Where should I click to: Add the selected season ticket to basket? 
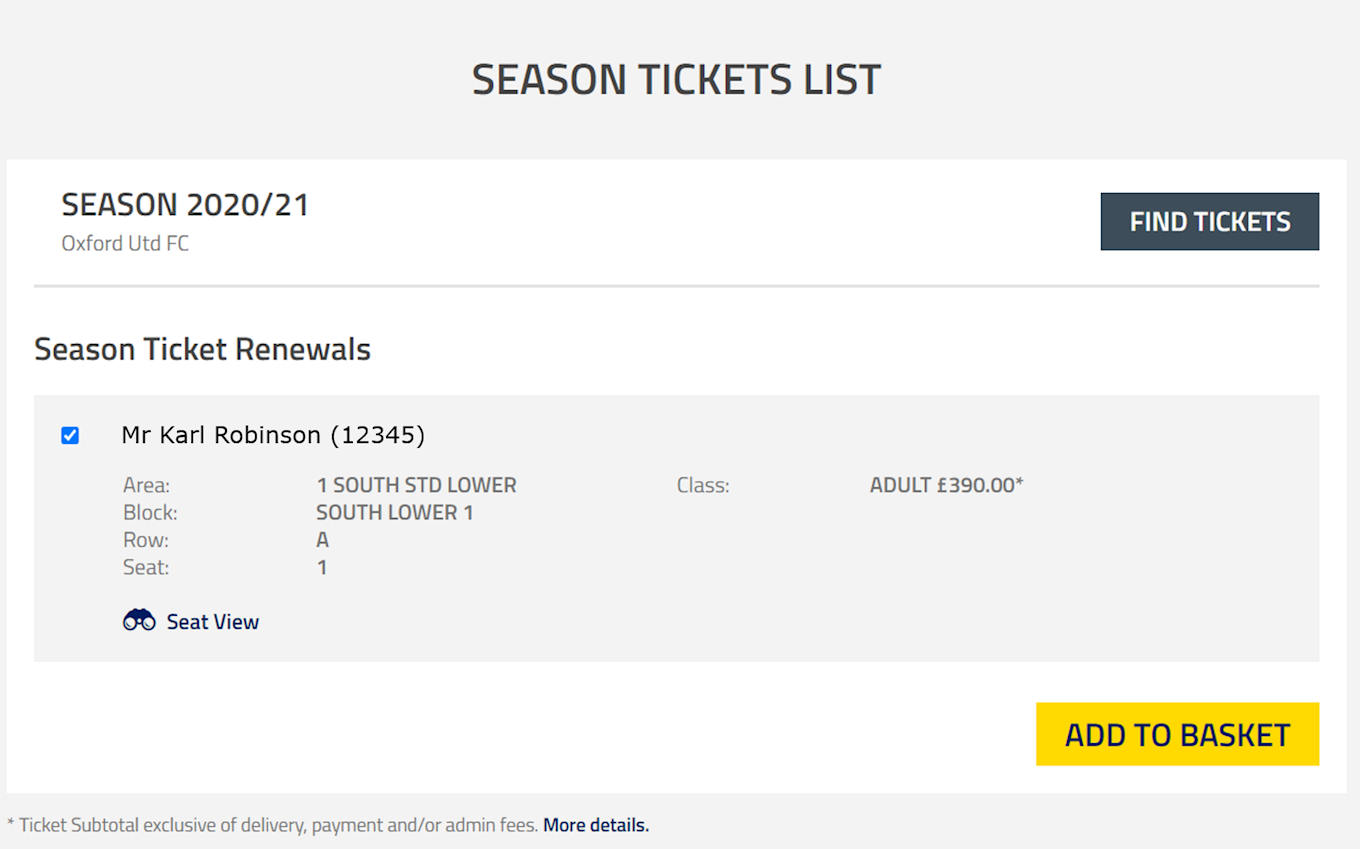[1177, 735]
